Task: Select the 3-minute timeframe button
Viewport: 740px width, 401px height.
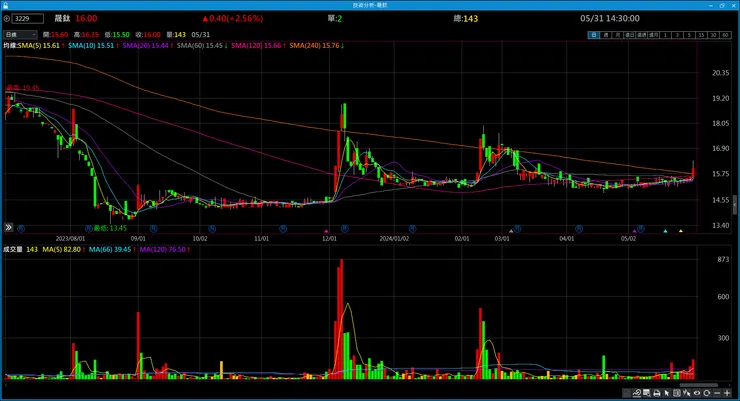Action: click(x=677, y=35)
